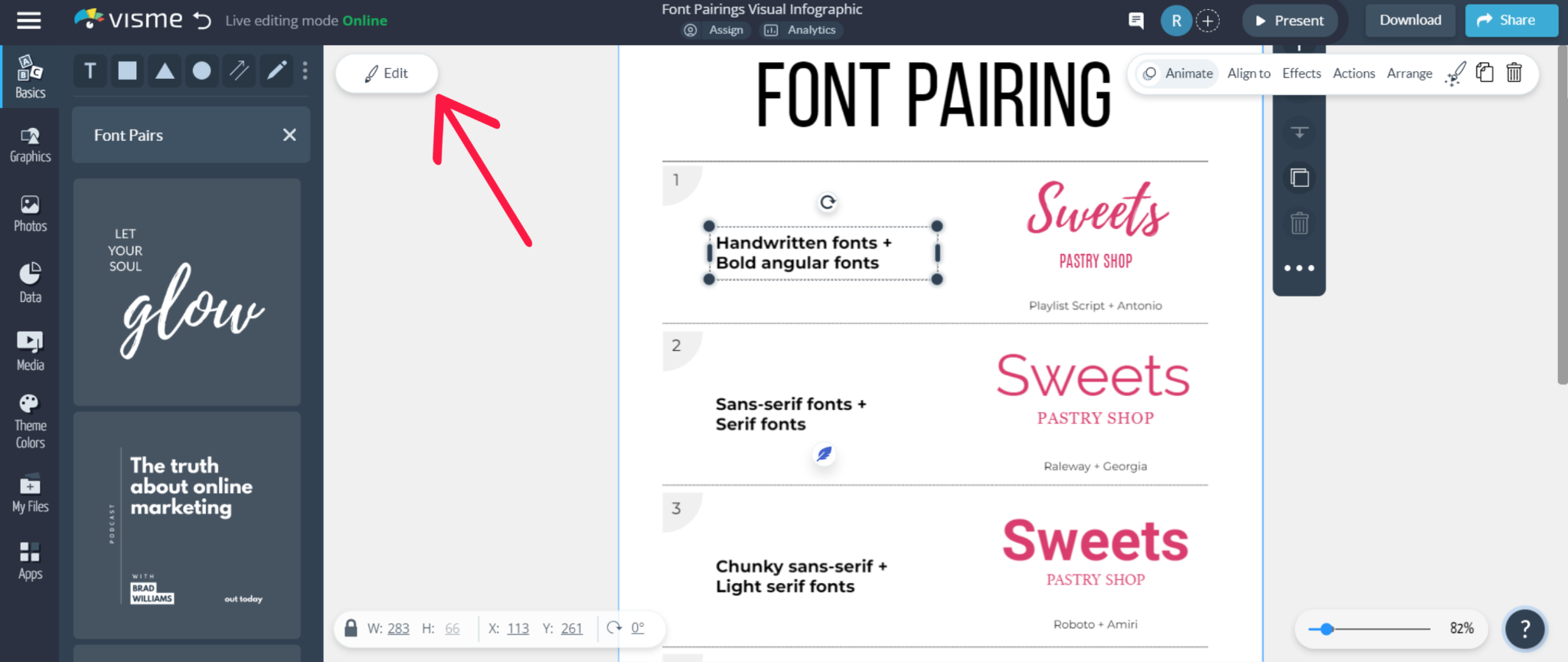Open the Arrange dropdown

coord(1409,74)
